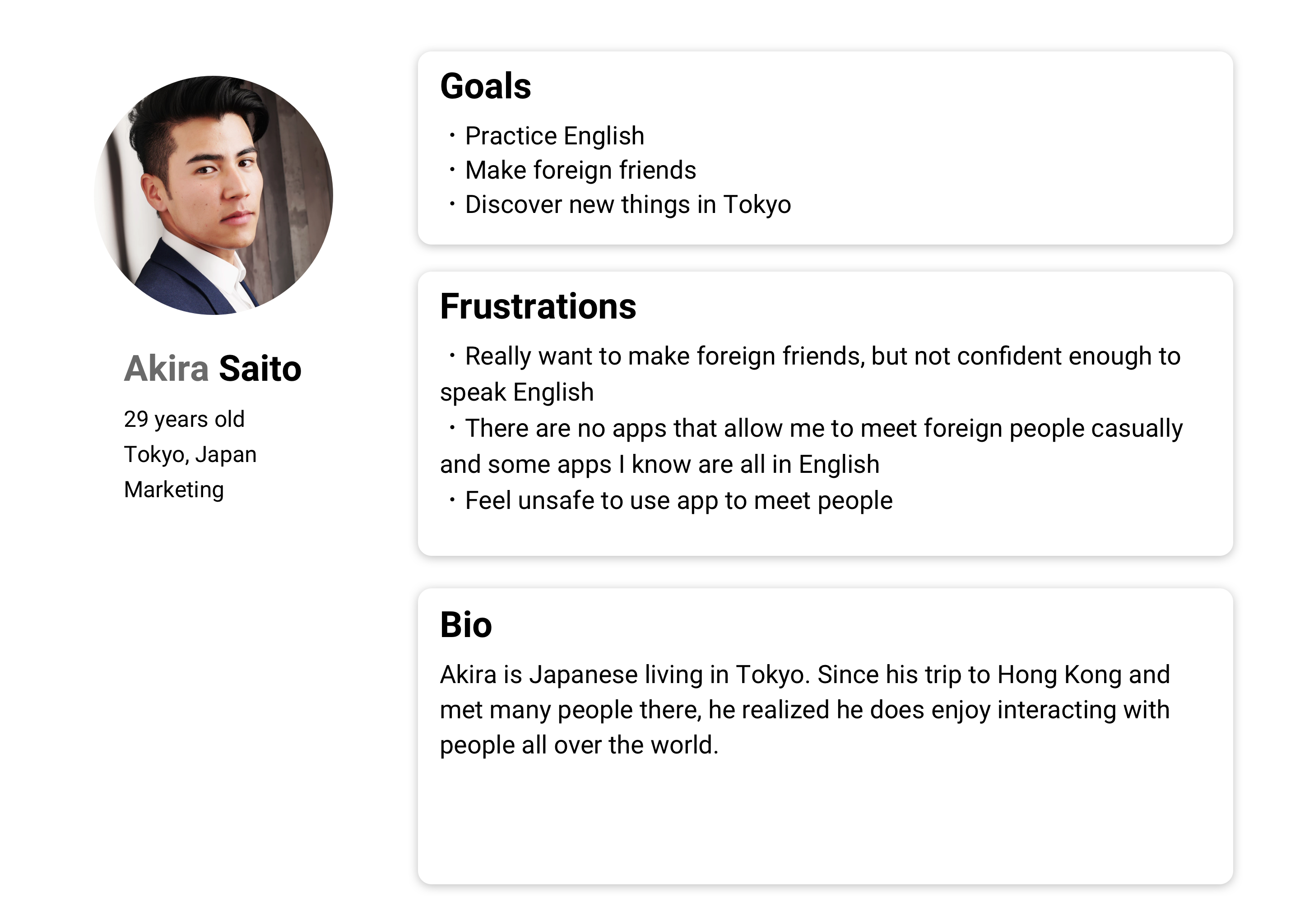Screen dimensions: 1300x924
Task: Select the "Practice English" goal
Action: pos(554,135)
